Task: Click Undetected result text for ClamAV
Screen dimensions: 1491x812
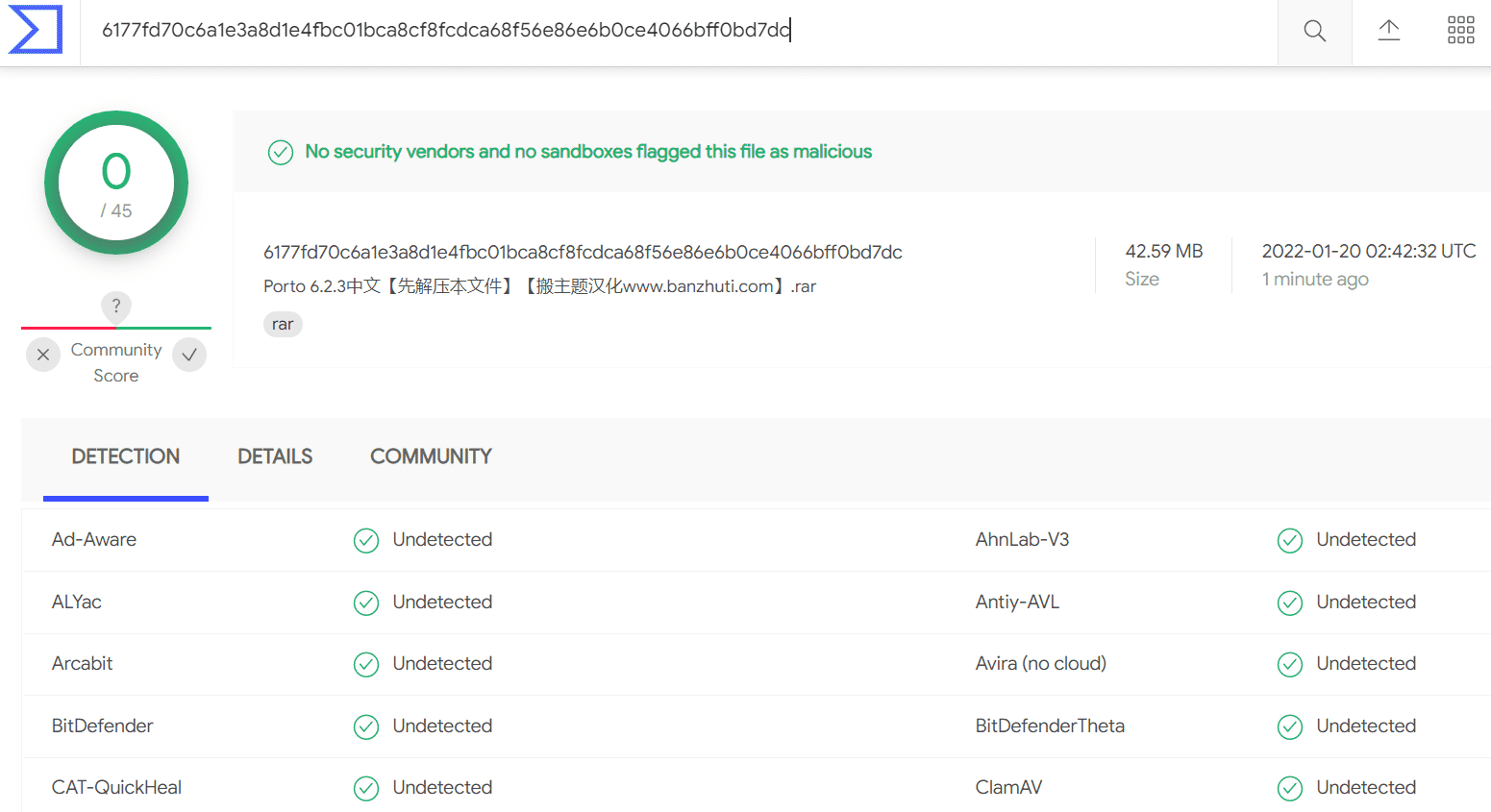Action: [1366, 787]
